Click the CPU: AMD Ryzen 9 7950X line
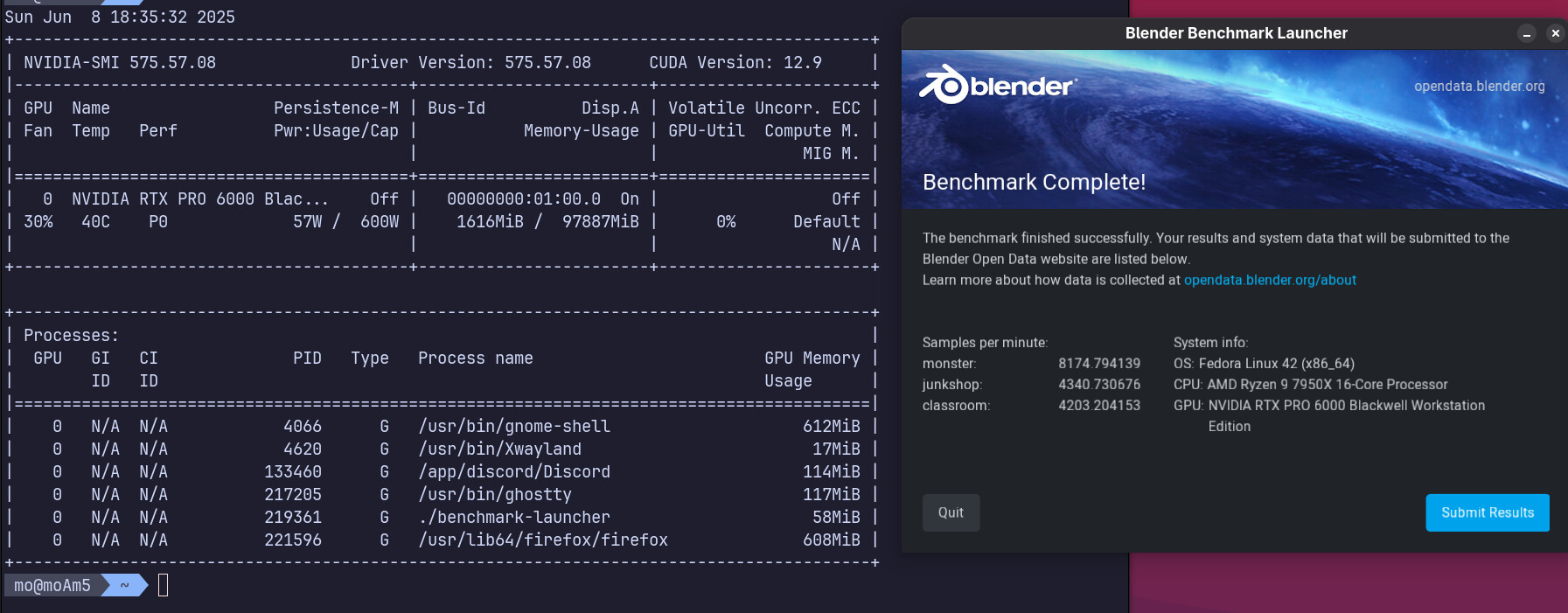Viewport: 1568px width, 613px height. [1310, 385]
